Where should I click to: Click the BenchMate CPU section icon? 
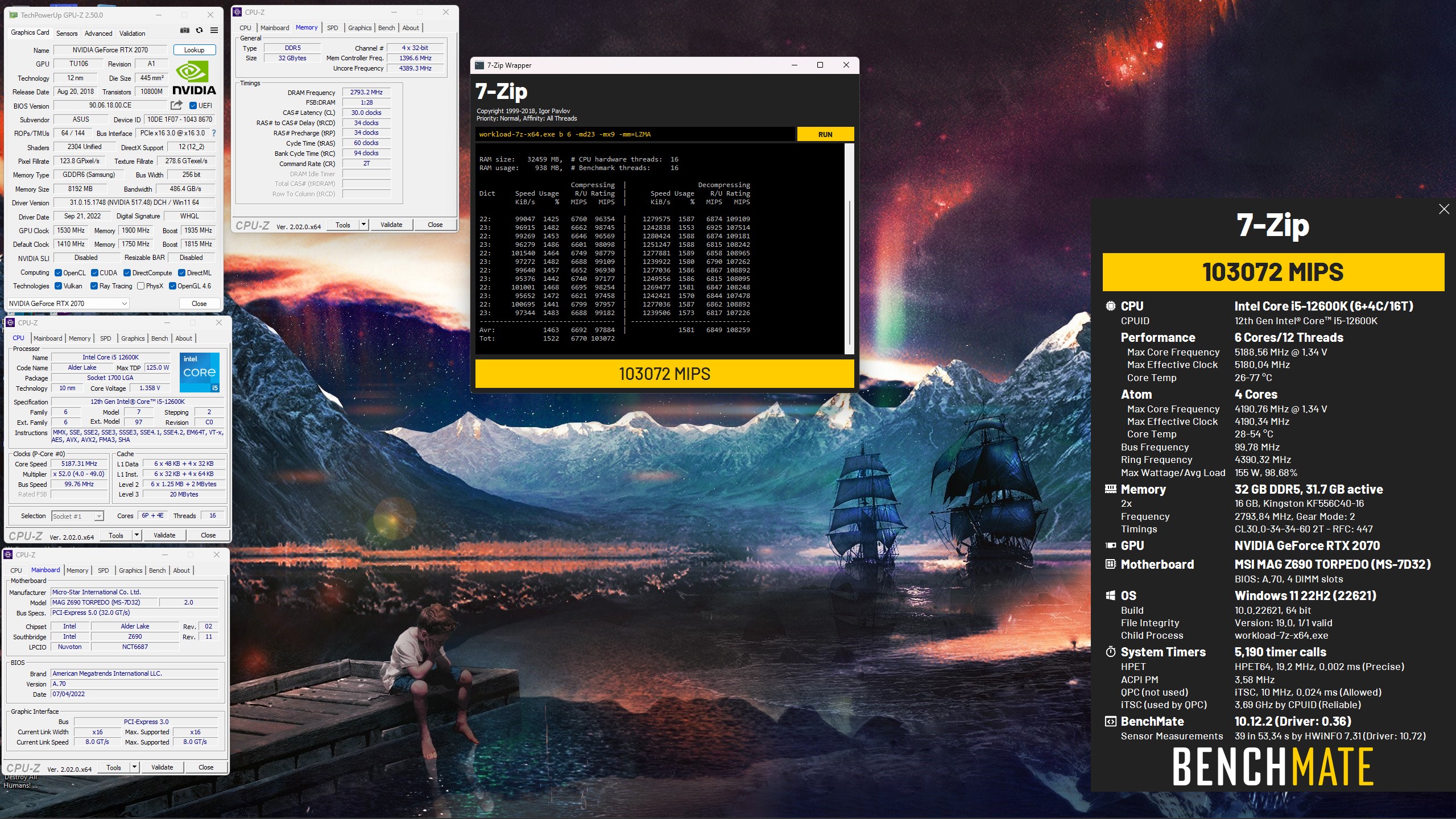pyautogui.click(x=1110, y=306)
